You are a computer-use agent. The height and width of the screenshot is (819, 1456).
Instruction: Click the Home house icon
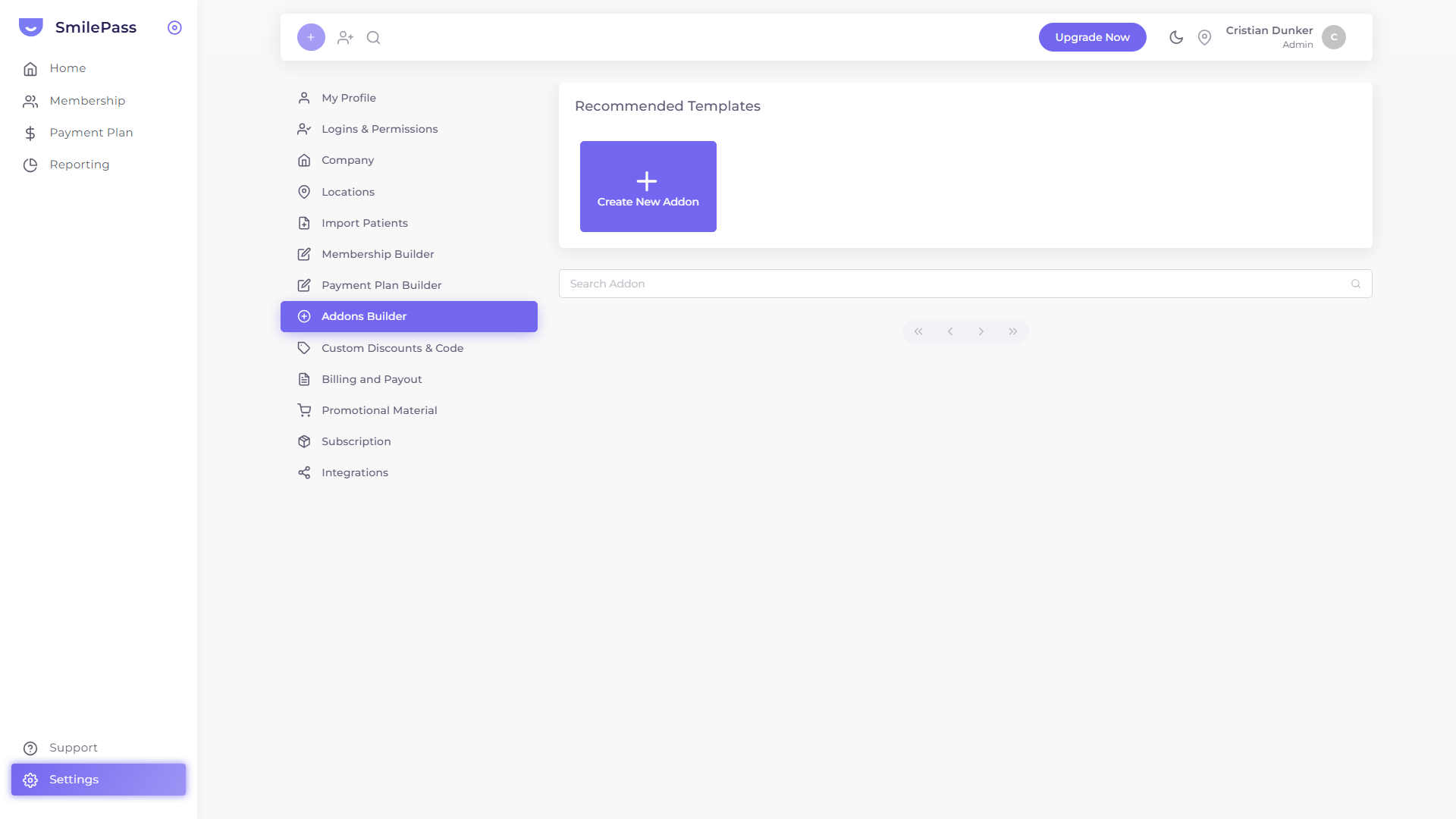click(x=30, y=69)
